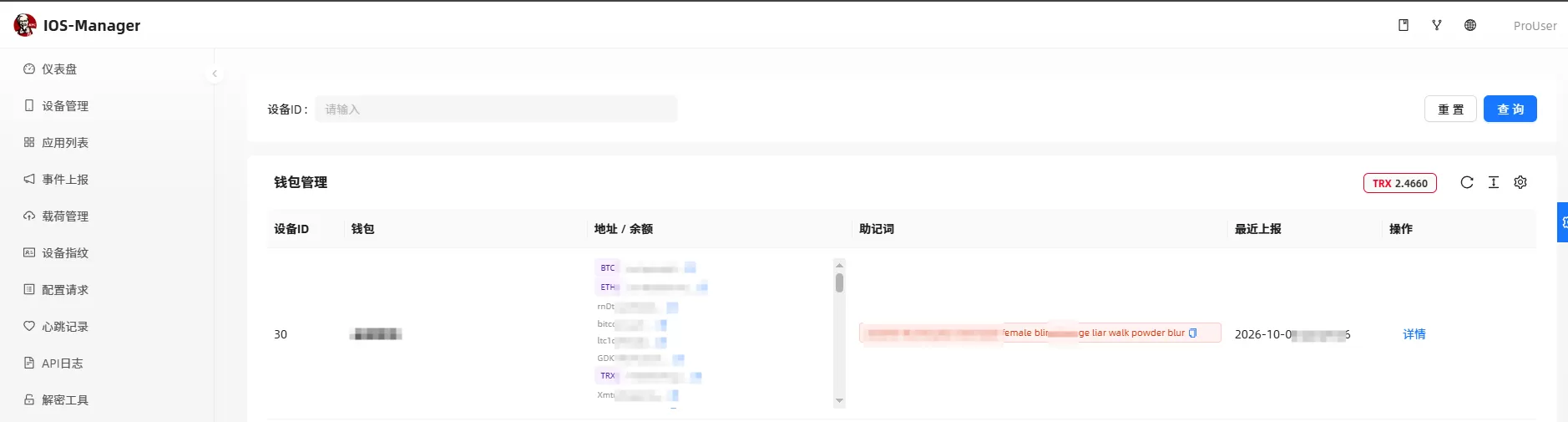Click the blue 查询 button
The width and height of the screenshot is (1568, 422).
point(1510,109)
